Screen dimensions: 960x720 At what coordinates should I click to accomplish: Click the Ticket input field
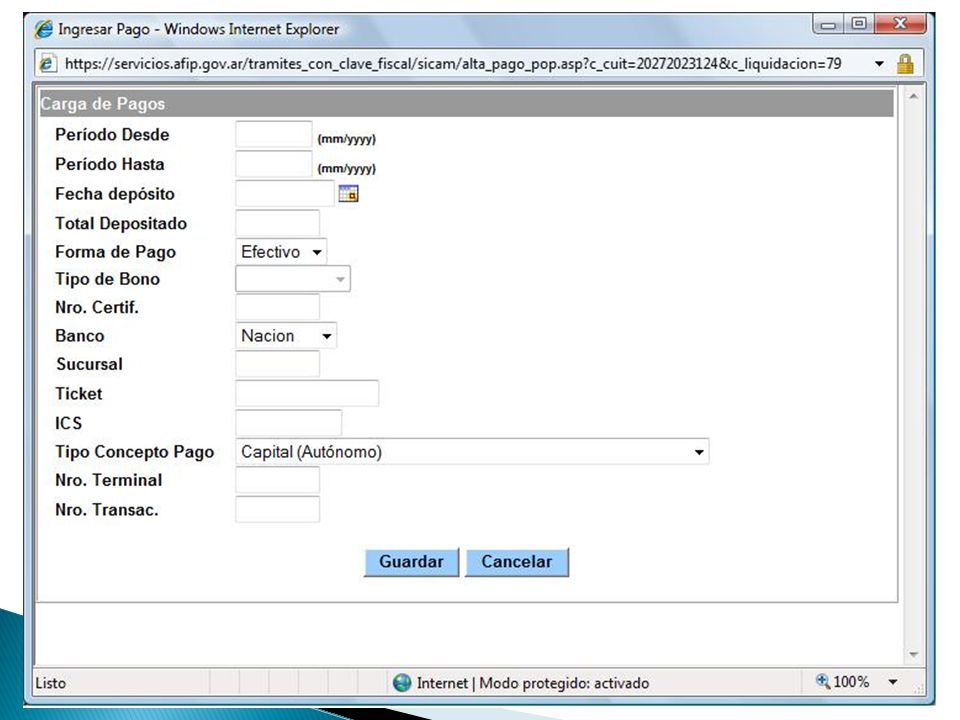[x=307, y=393]
